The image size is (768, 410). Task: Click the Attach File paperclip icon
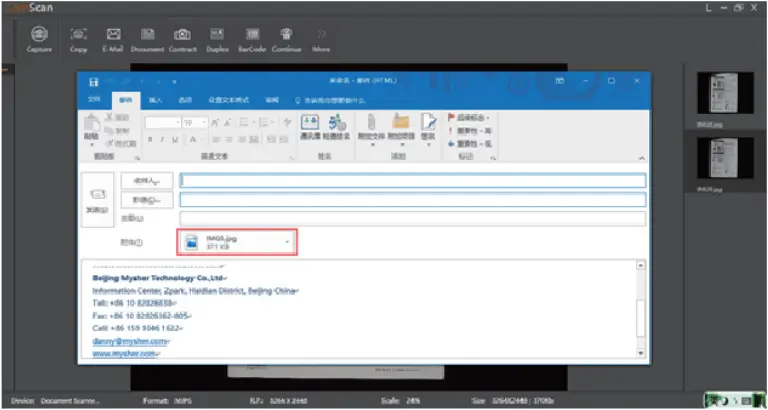371,122
